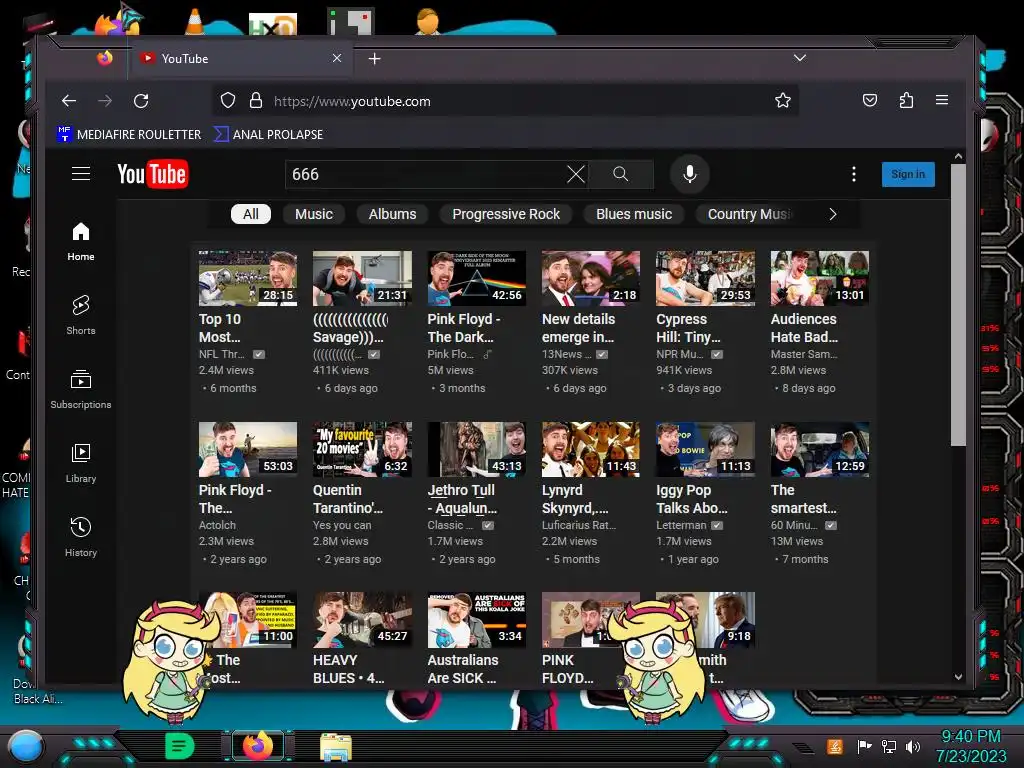Open tracking protection shield icon

pos(227,101)
